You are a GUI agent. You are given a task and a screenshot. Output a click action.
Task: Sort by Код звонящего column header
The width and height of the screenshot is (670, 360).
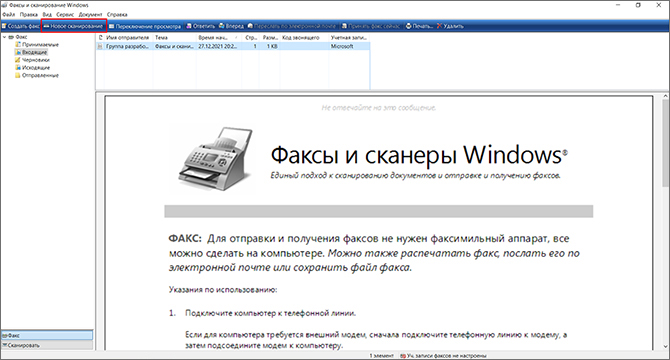coord(304,38)
